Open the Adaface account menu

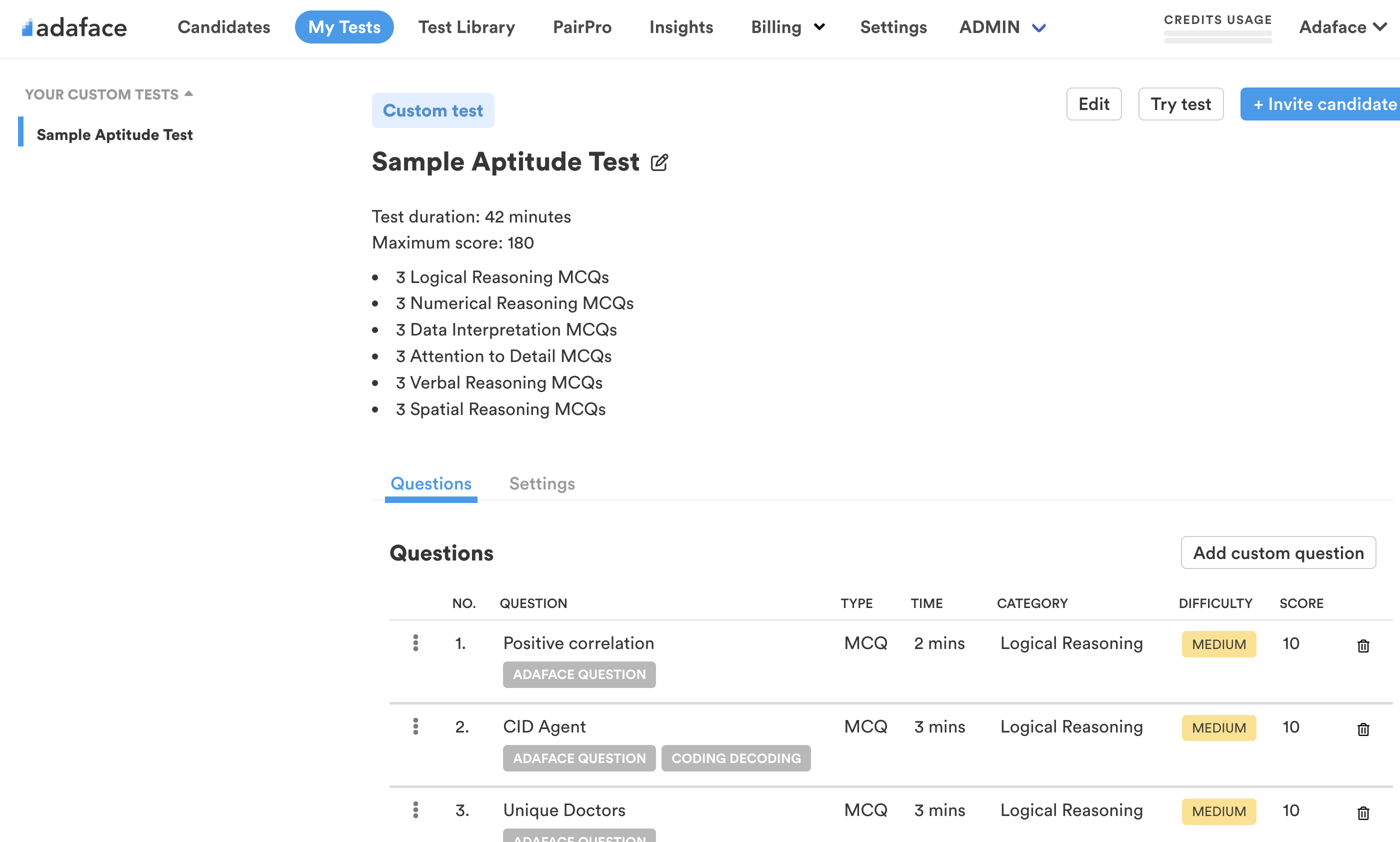click(x=1342, y=27)
